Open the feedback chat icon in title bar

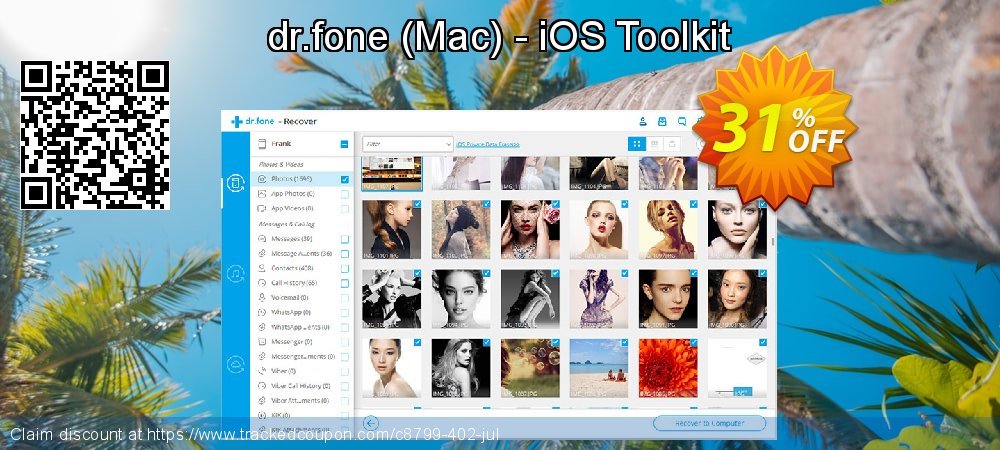point(681,121)
